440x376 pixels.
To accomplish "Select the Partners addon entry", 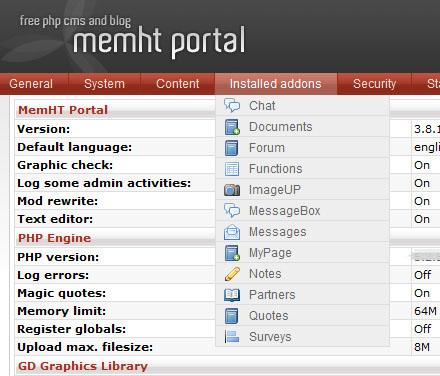I will coord(302,295).
